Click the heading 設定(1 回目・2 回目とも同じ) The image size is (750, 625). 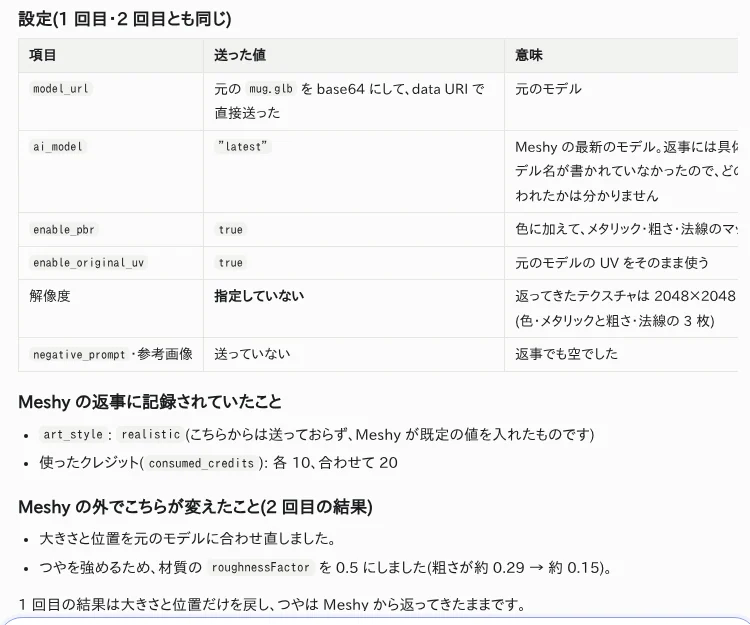[x=125, y=19]
